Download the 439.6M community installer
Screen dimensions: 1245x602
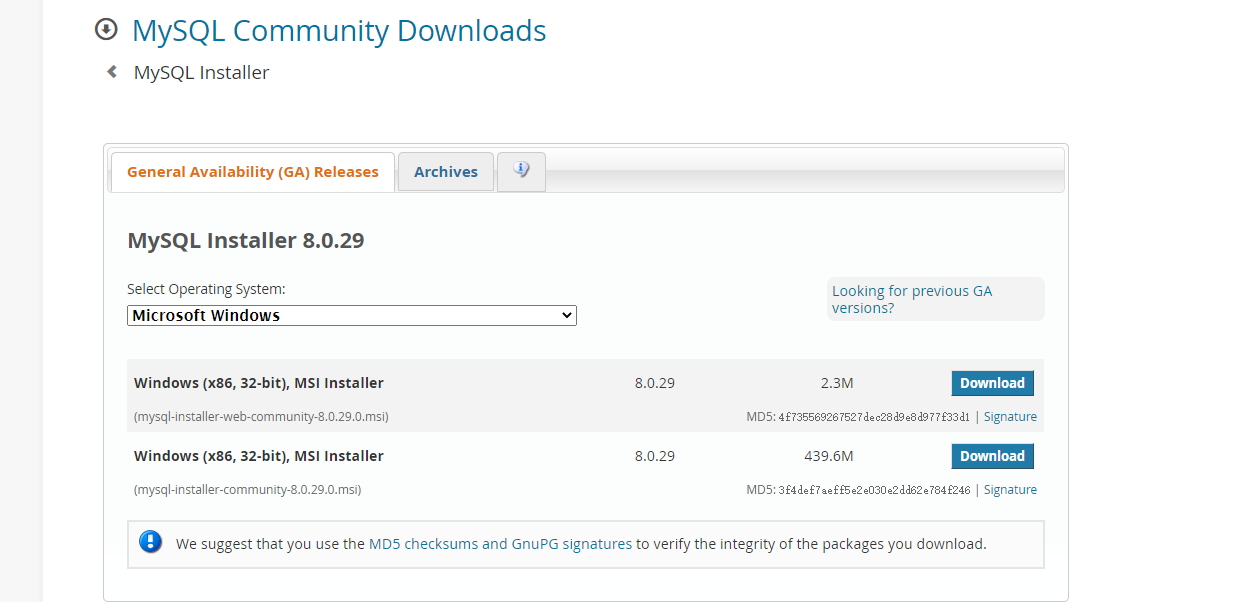(x=992, y=456)
